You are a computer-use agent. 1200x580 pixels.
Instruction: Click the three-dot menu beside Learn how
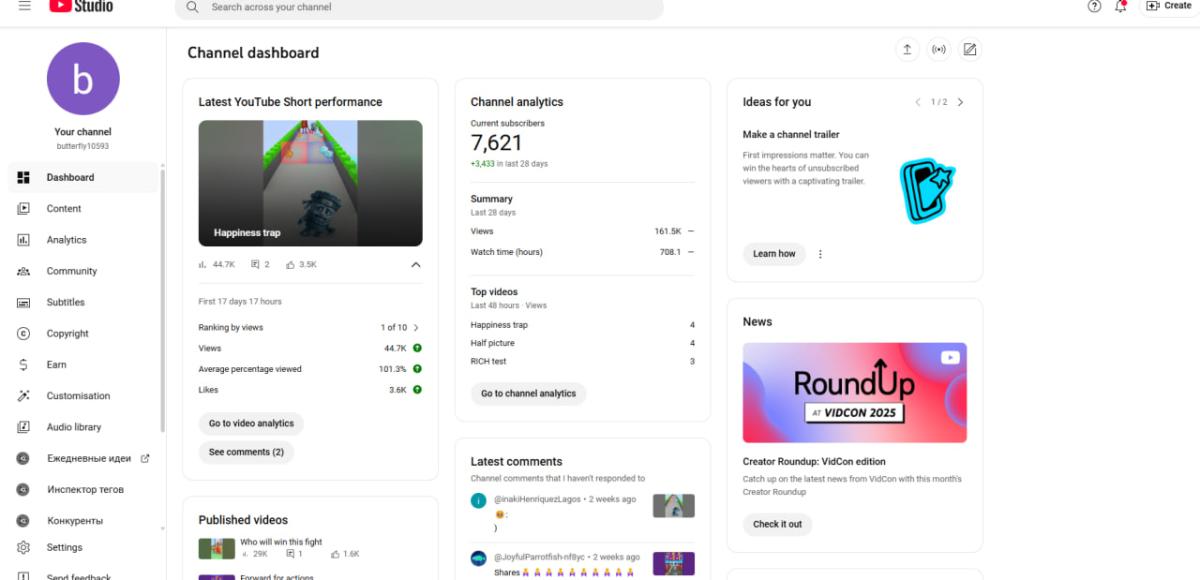820,254
